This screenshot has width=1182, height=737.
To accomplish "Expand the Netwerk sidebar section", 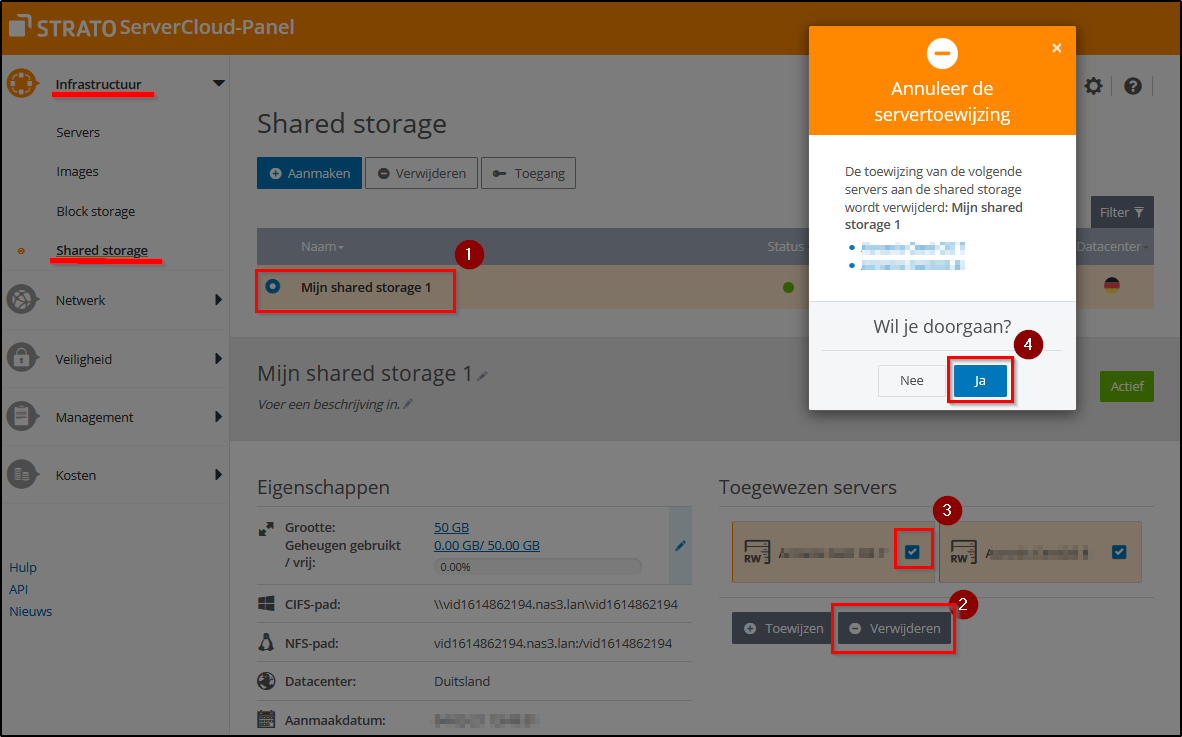I will pyautogui.click(x=216, y=299).
